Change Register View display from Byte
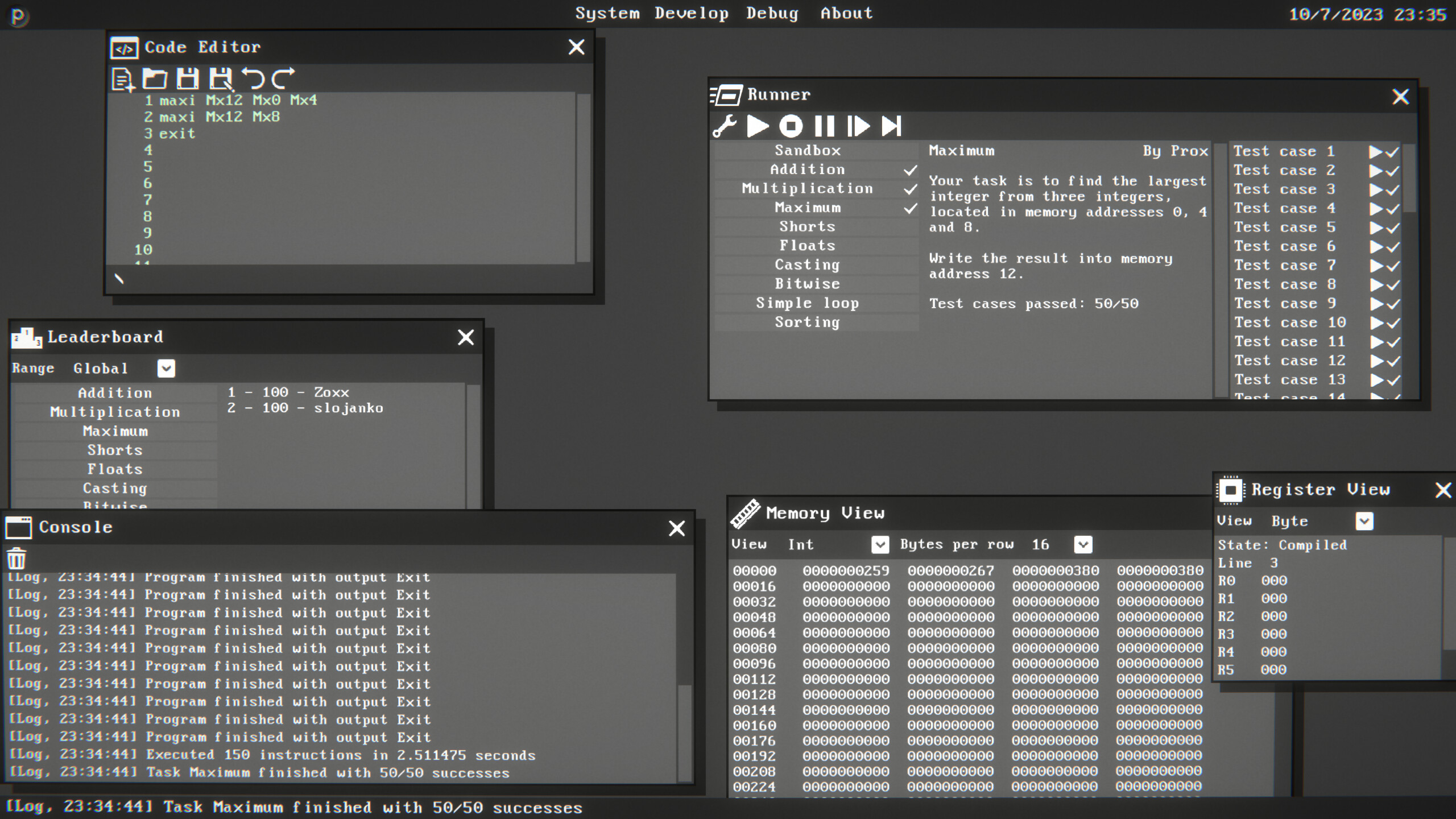This screenshot has height=819, width=1456. (1364, 521)
